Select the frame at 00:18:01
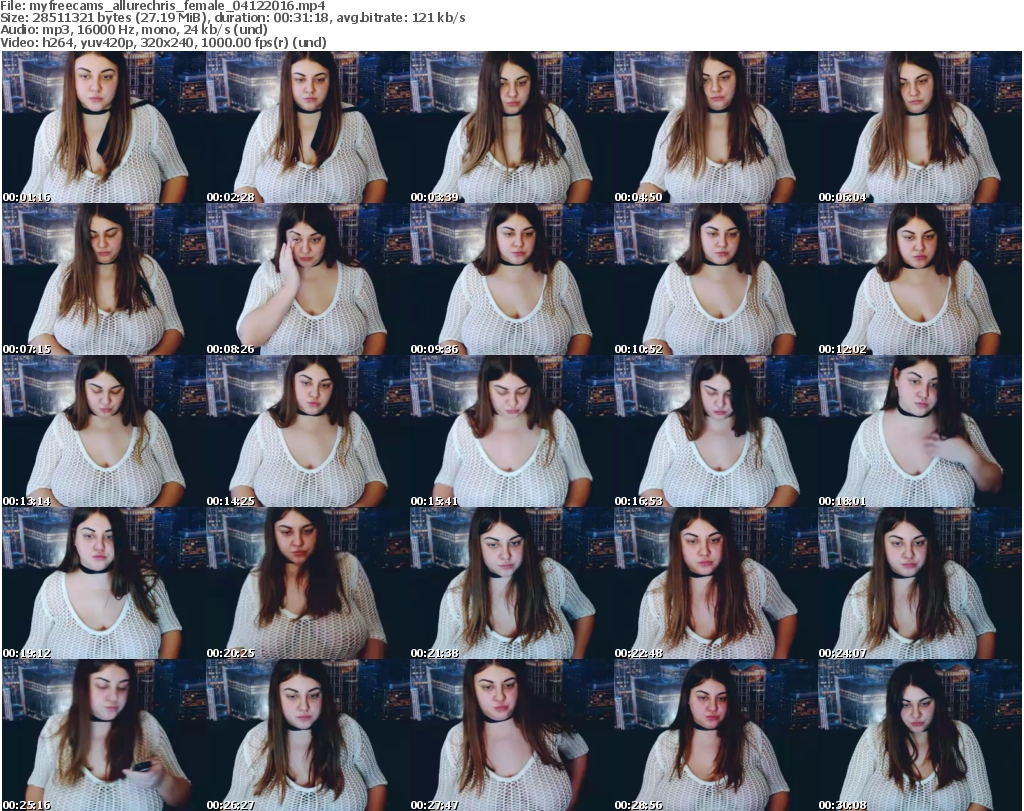The image size is (1024, 811). 920,431
